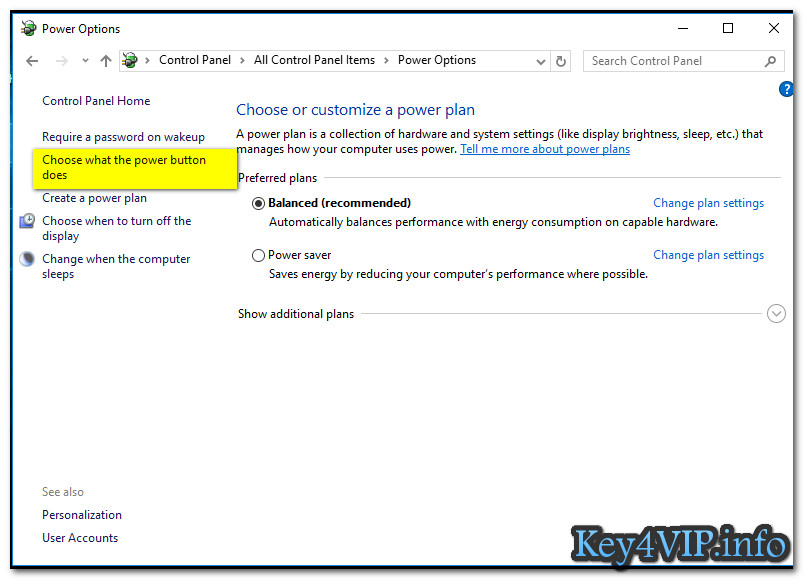
Task: Open Choose what the power button does
Action: pyautogui.click(x=124, y=167)
